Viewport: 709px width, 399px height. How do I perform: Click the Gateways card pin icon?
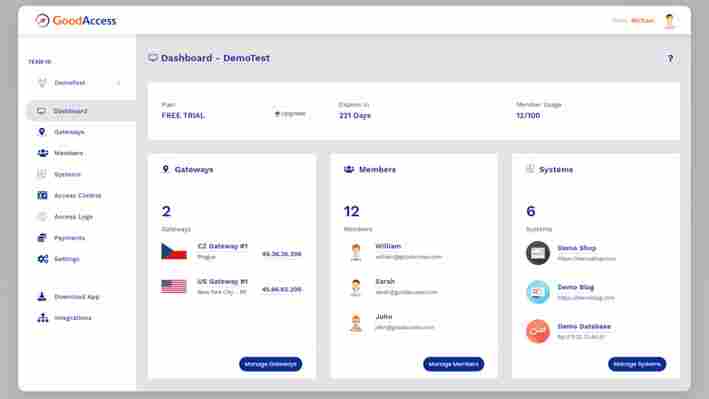click(x=165, y=169)
